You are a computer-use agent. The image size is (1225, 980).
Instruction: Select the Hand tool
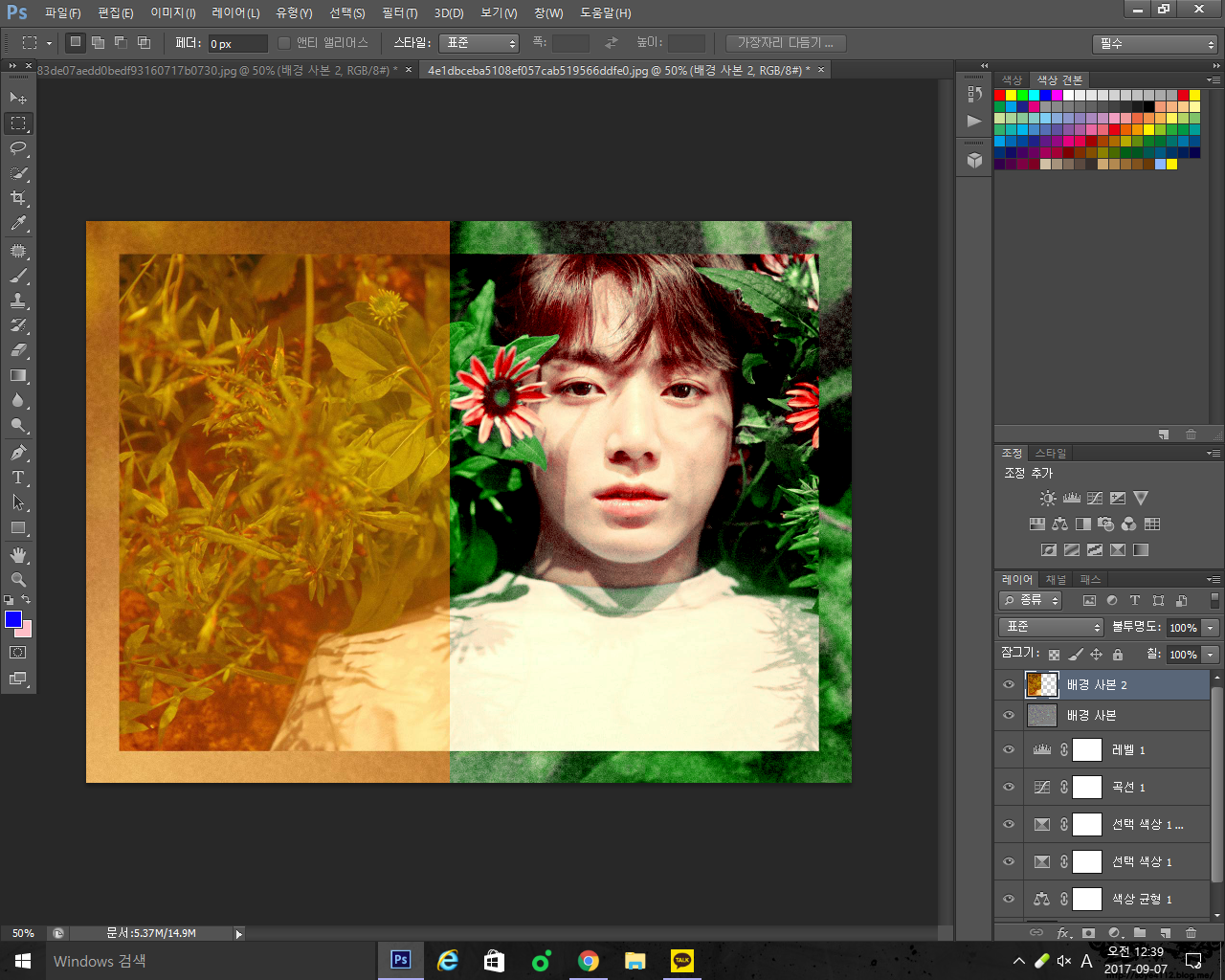tap(18, 555)
